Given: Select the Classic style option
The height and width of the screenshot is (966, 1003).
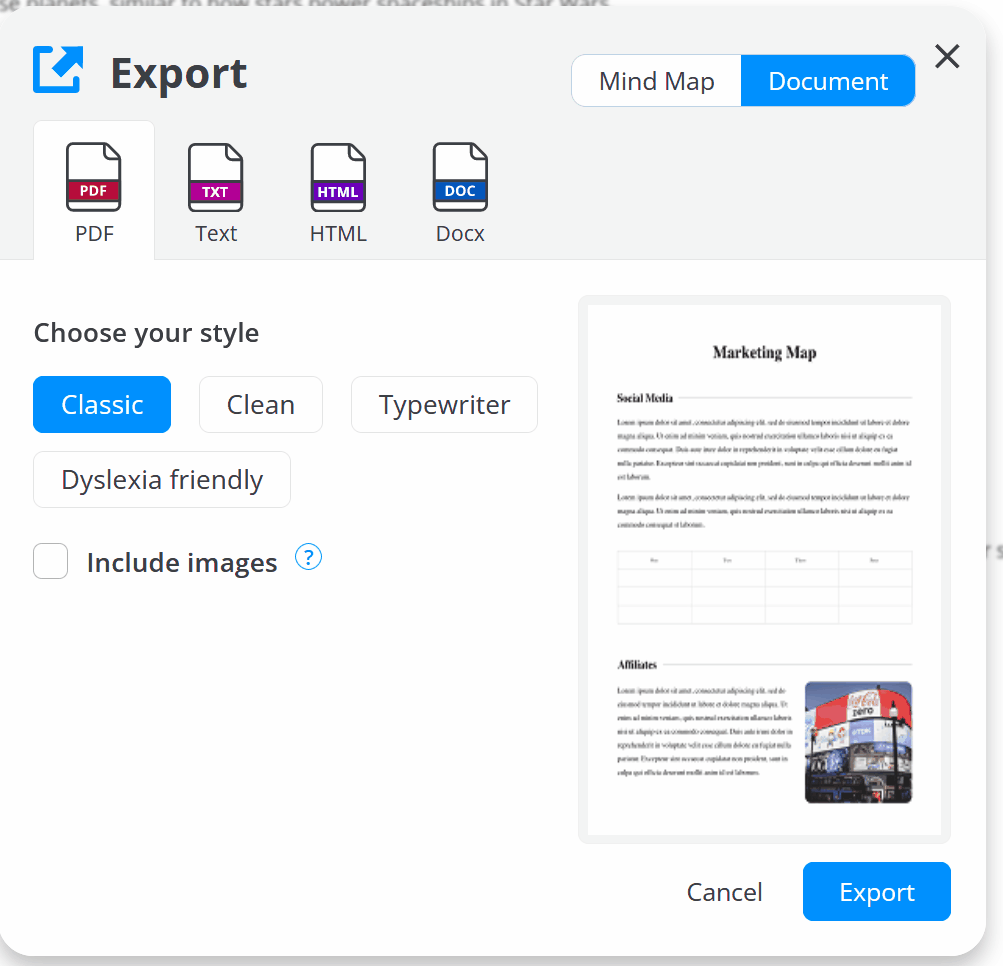Looking at the screenshot, I should coord(101,404).
